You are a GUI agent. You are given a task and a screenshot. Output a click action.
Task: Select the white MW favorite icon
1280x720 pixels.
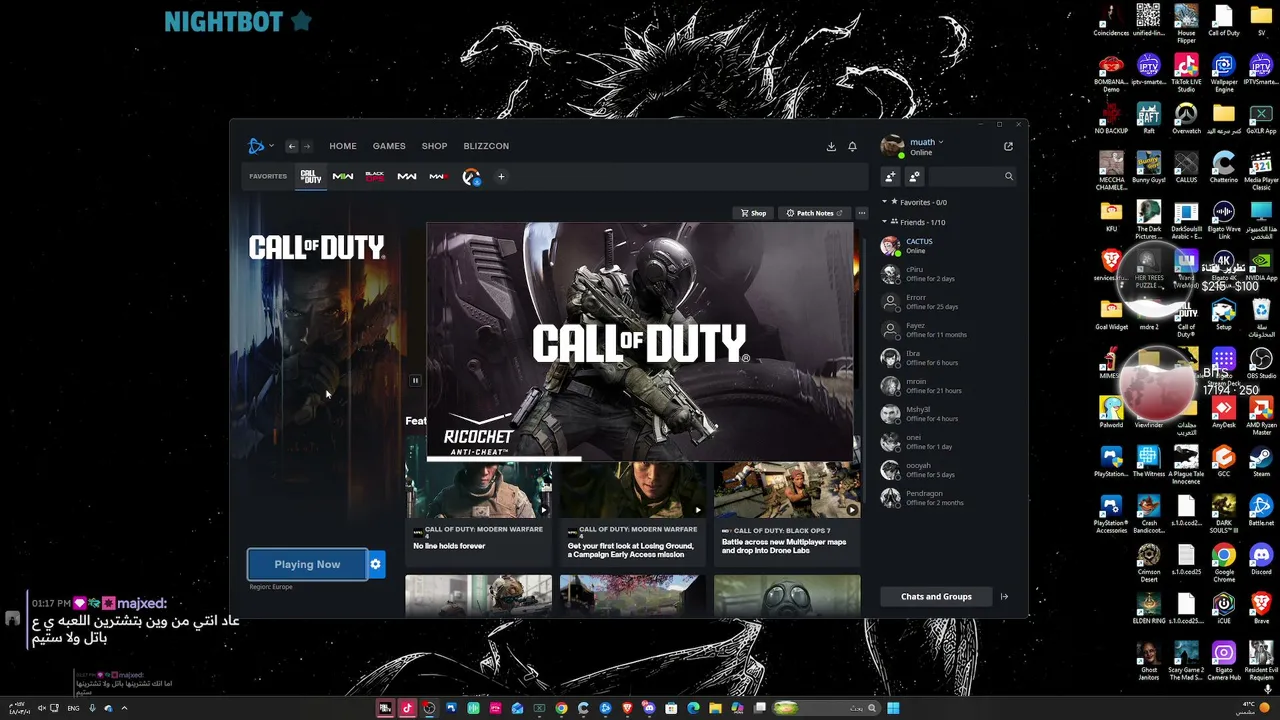click(x=407, y=177)
